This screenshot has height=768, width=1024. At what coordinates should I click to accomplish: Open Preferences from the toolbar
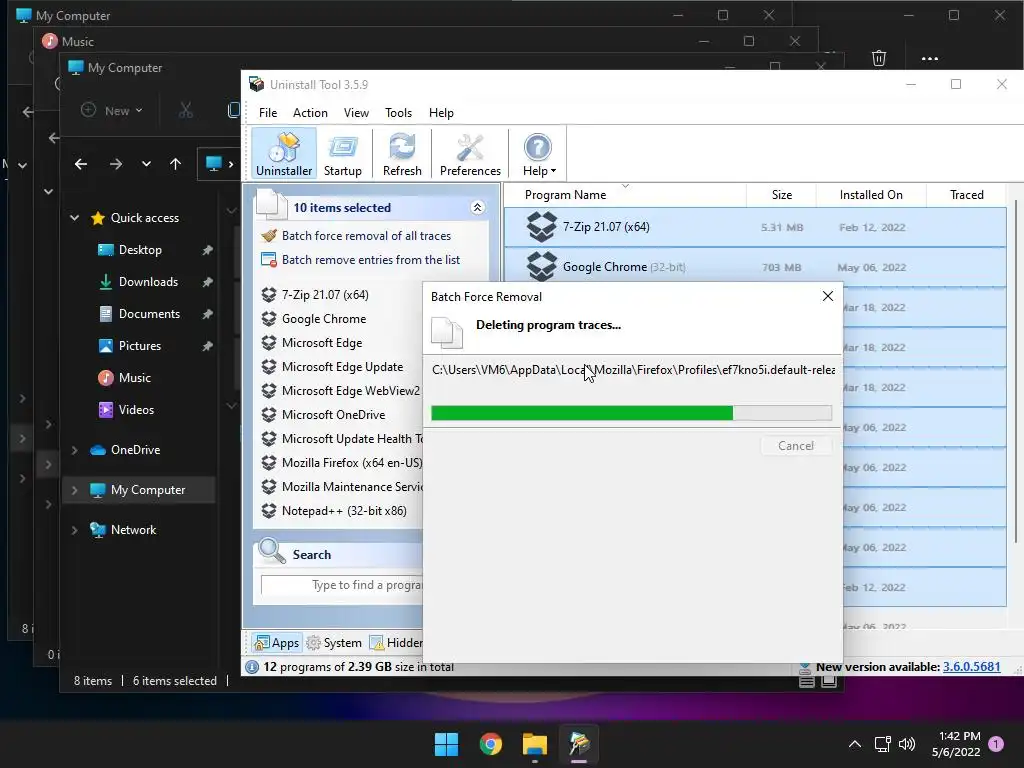coord(470,153)
